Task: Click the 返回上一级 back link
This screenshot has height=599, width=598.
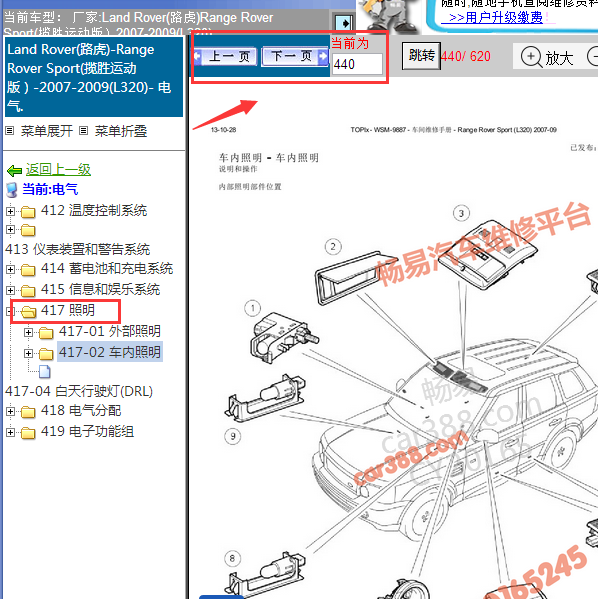Action: (x=58, y=169)
